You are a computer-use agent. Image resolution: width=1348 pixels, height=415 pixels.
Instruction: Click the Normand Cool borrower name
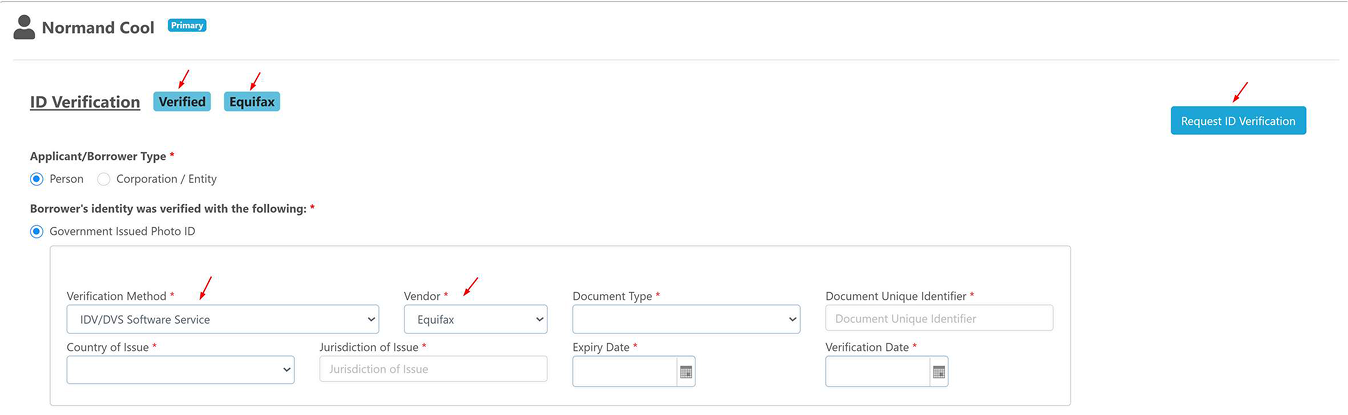click(98, 28)
